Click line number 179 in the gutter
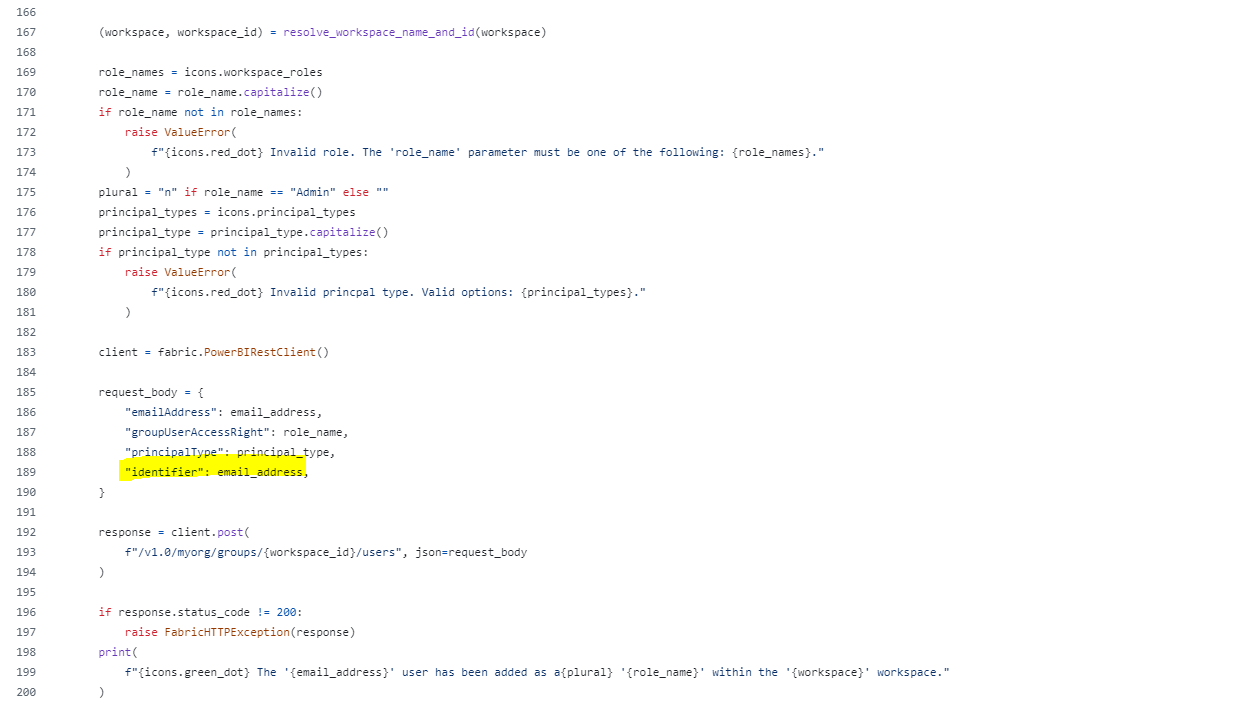The height and width of the screenshot is (708, 1235). 26,272
